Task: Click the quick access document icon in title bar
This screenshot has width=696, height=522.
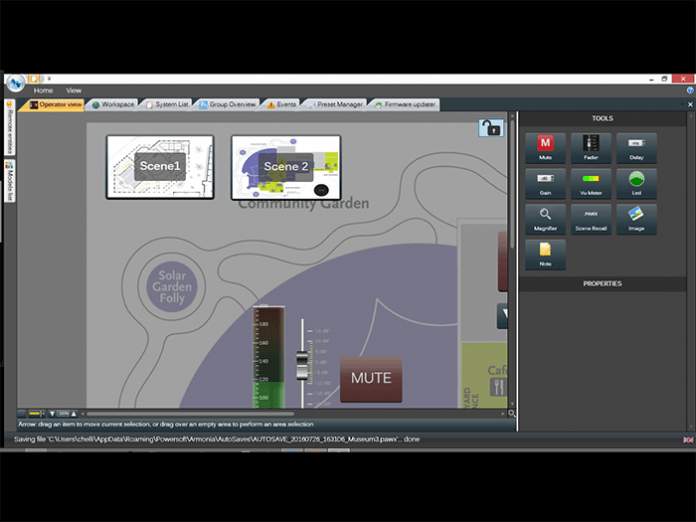Action: tap(34, 79)
